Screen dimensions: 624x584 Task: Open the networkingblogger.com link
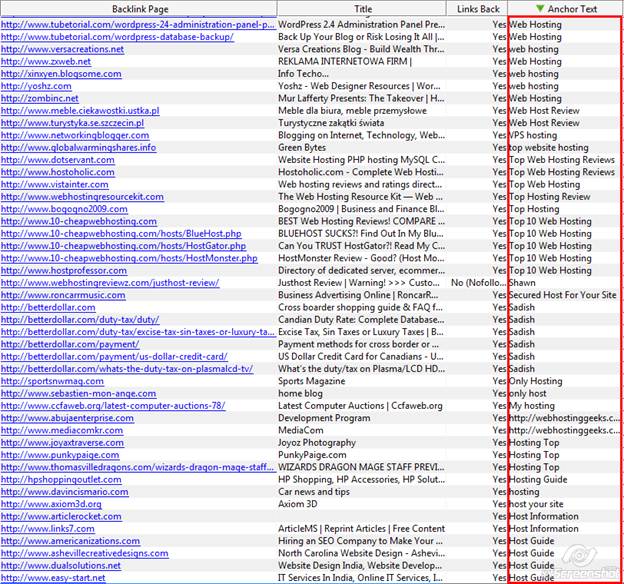pos(75,135)
